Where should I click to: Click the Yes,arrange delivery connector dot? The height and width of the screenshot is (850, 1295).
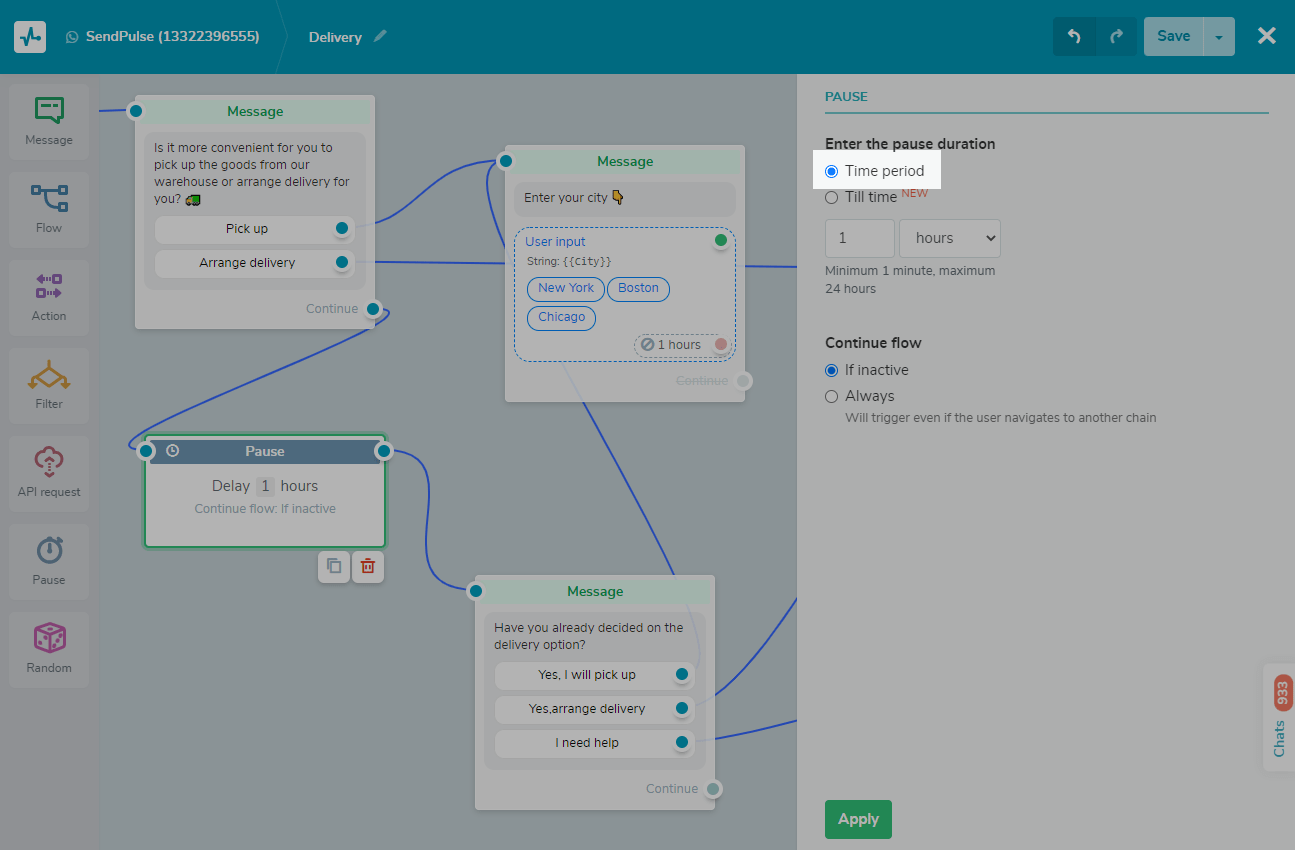pyautogui.click(x=682, y=709)
